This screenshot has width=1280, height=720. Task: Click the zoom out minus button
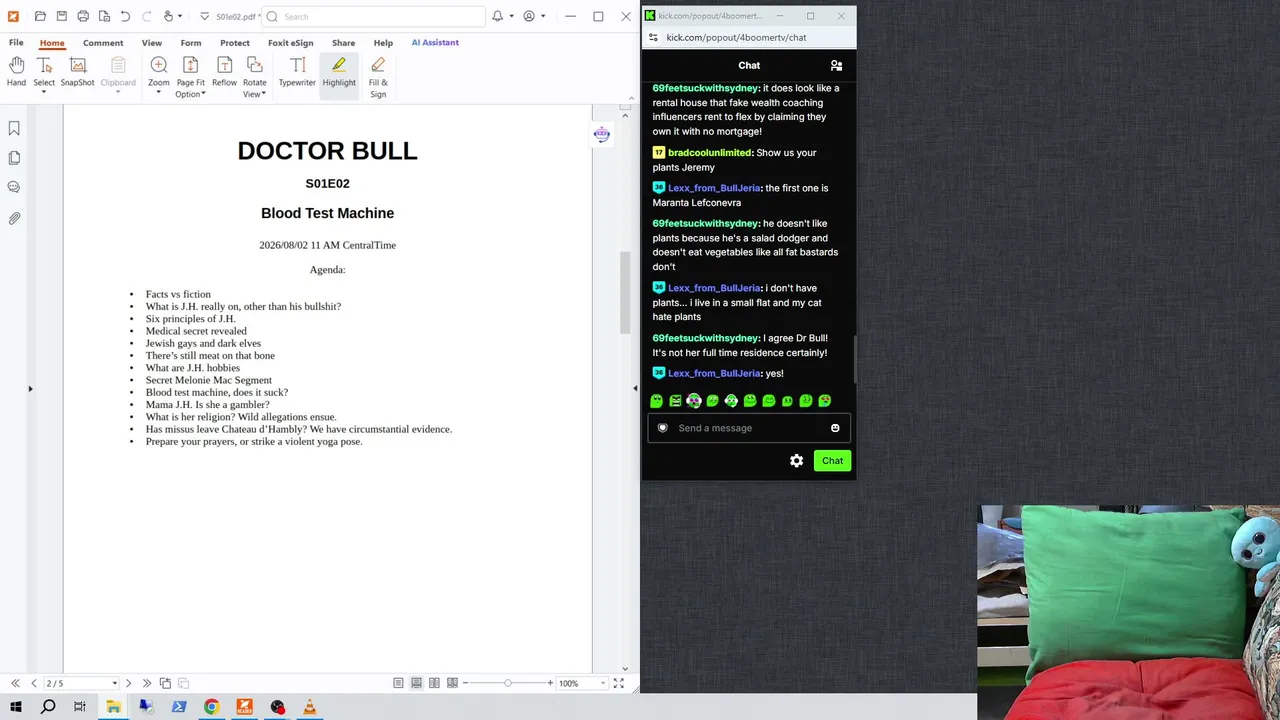(465, 683)
